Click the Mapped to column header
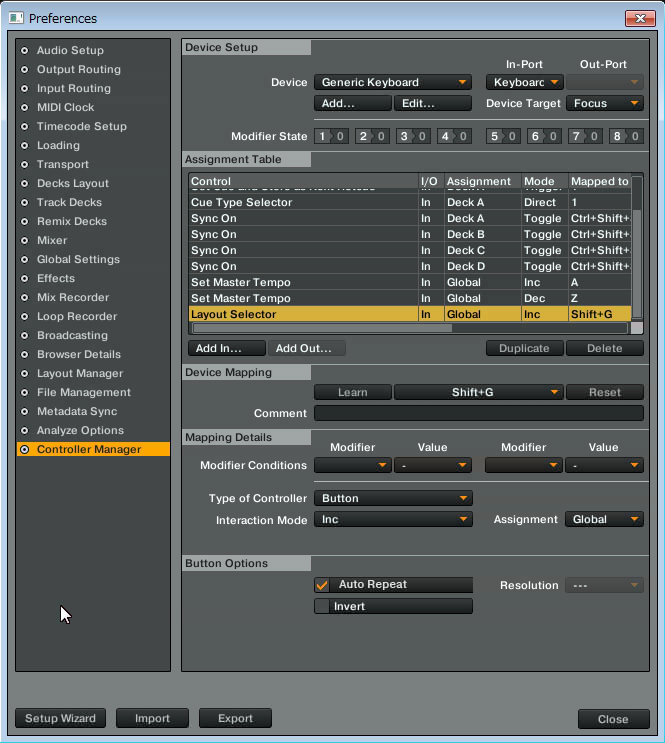This screenshot has height=743, width=665. 600,181
